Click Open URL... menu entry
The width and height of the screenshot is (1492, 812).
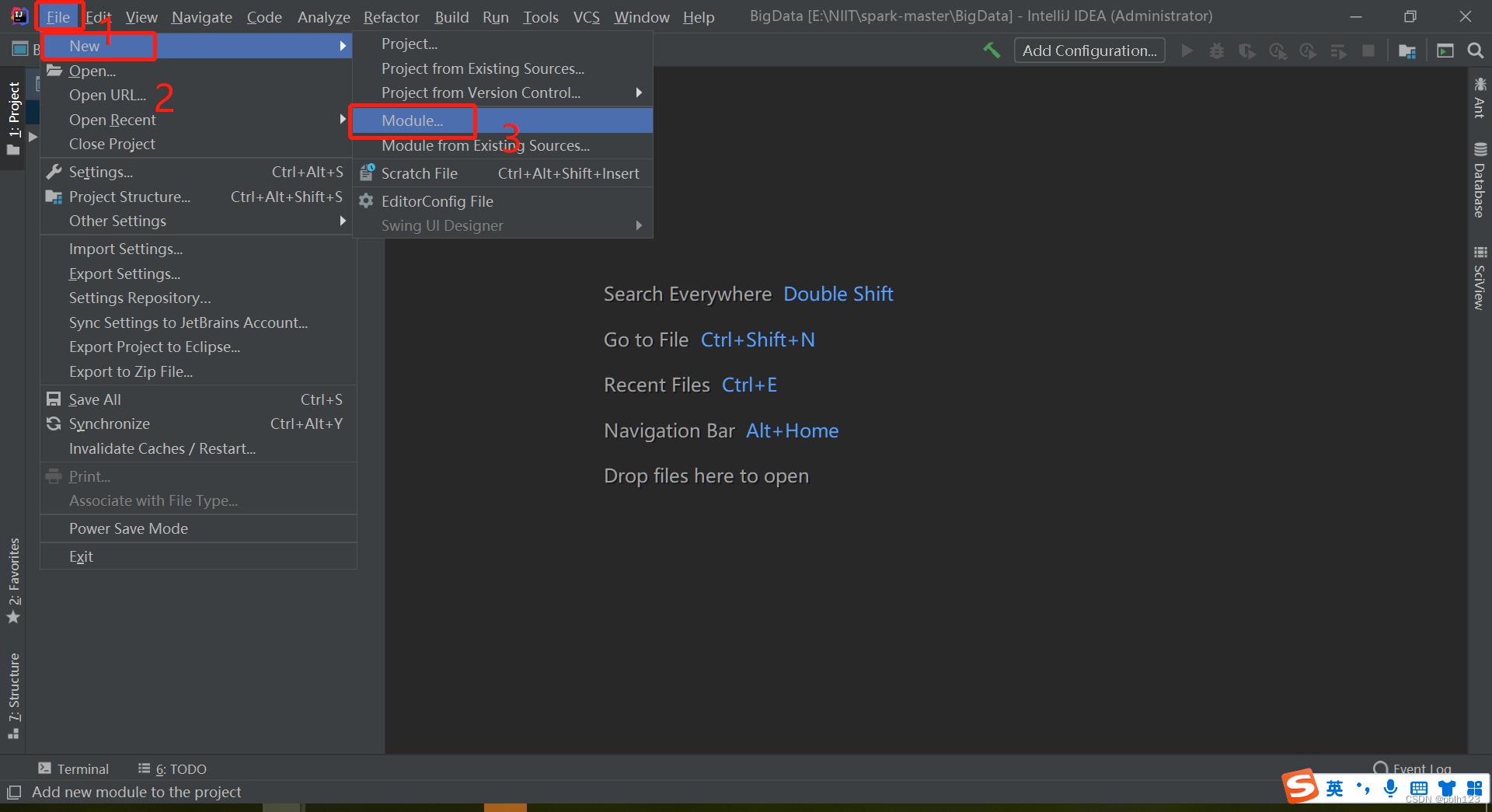pos(198,95)
